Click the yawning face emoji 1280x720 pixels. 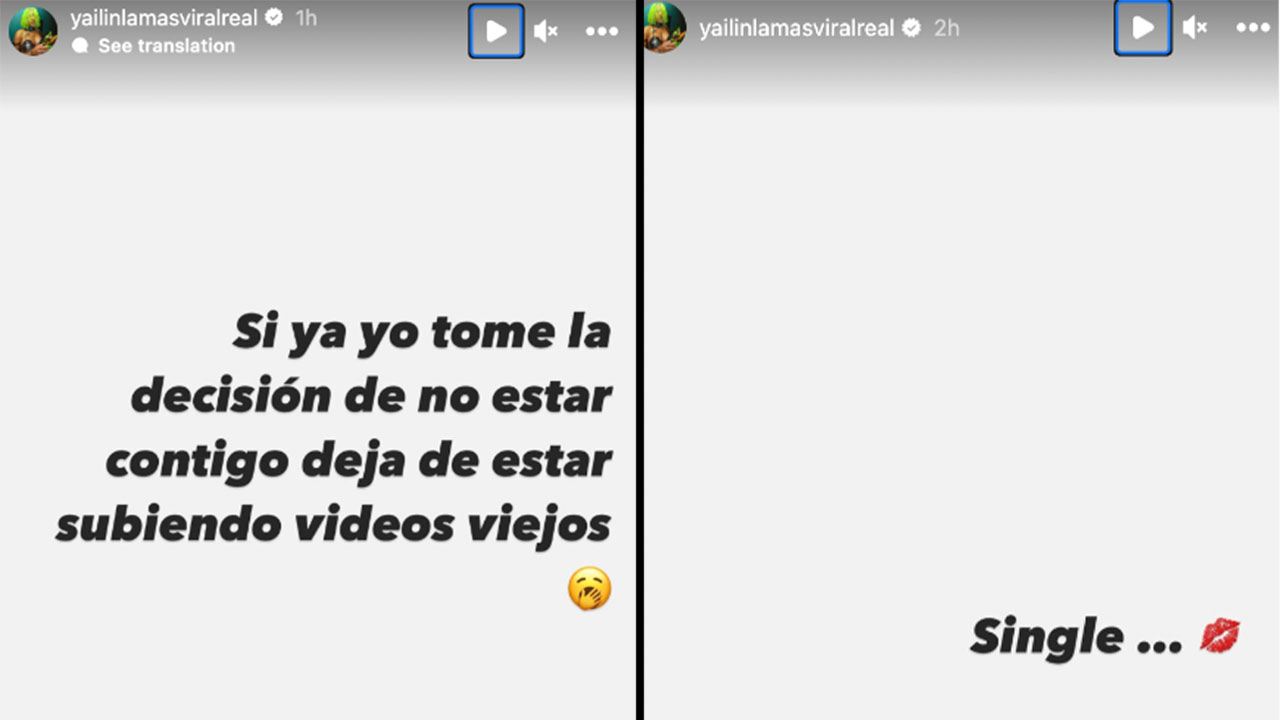pyautogui.click(x=589, y=589)
